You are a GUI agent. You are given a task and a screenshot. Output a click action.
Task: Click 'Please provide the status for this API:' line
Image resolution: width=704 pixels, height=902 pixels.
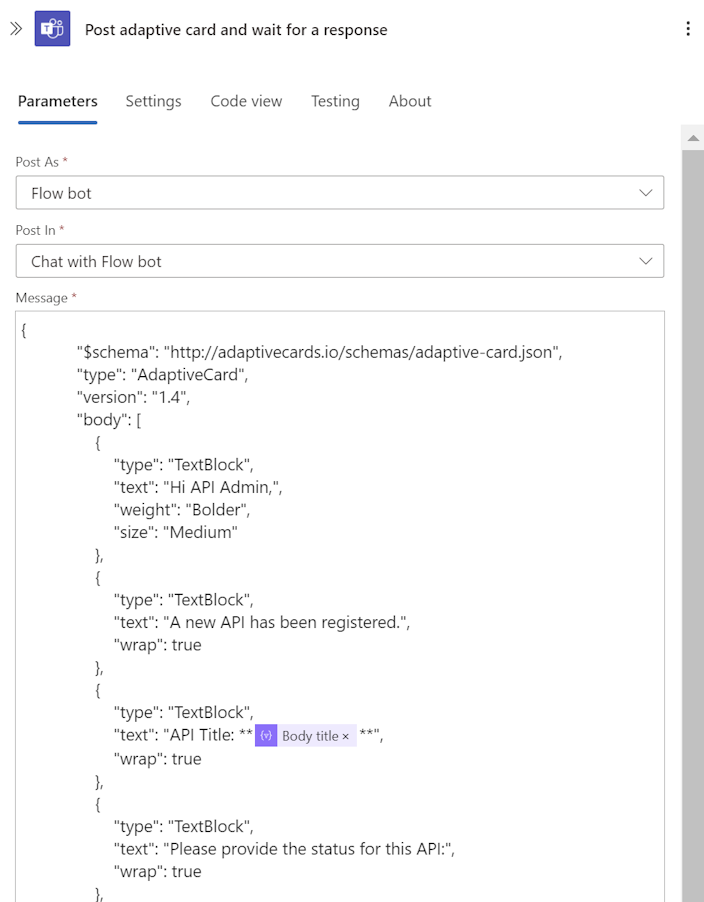(284, 849)
